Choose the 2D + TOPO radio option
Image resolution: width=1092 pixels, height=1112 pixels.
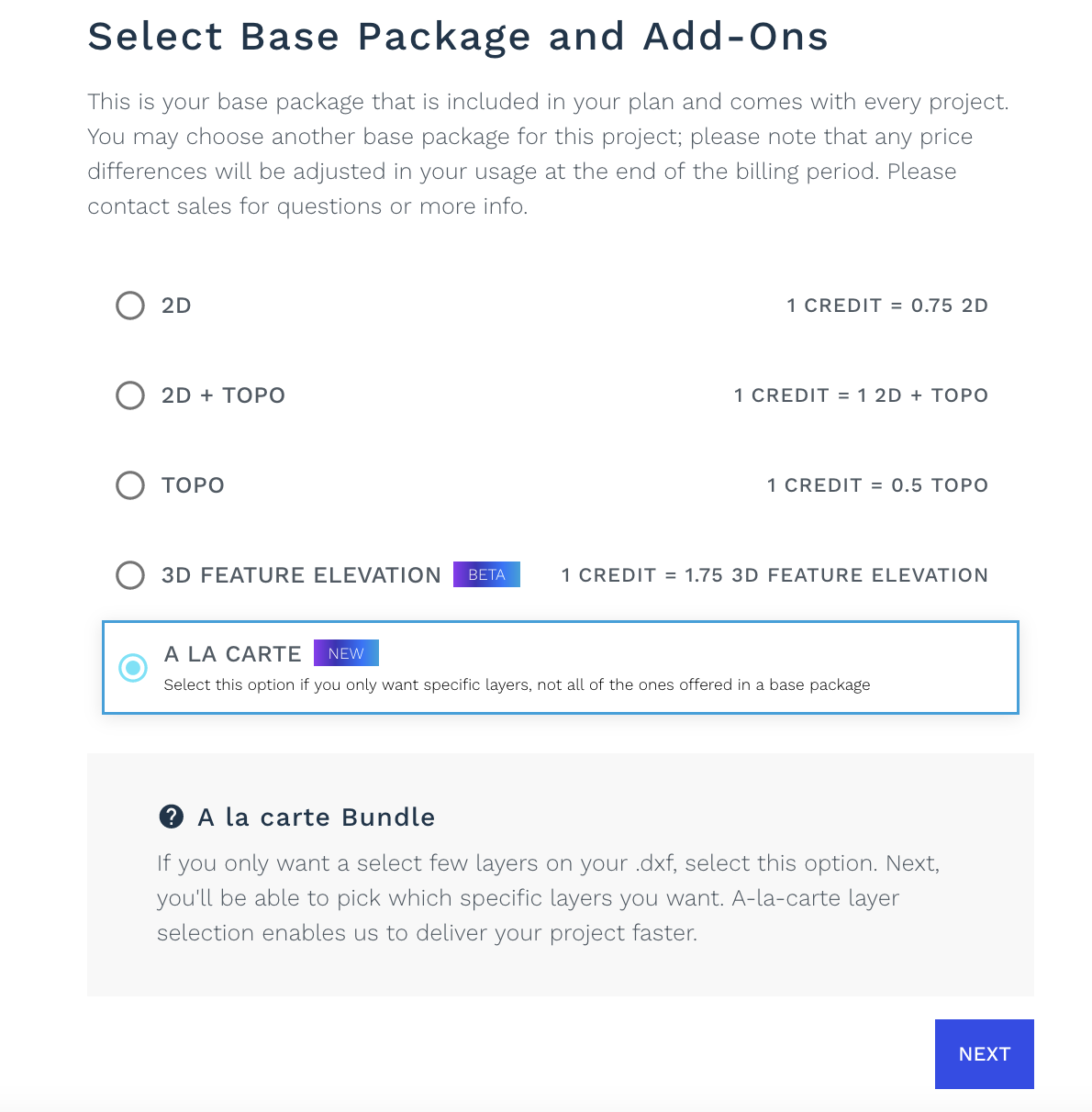click(130, 395)
